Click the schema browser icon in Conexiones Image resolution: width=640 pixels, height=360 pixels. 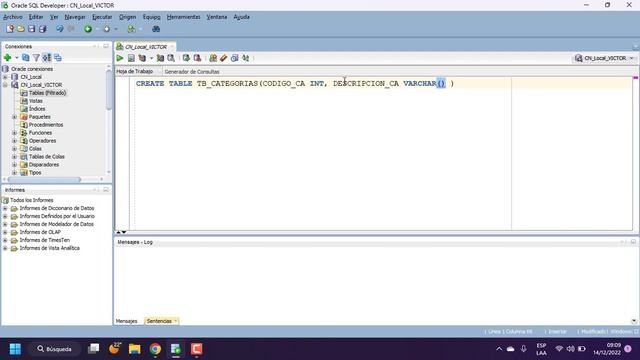(x=47, y=58)
